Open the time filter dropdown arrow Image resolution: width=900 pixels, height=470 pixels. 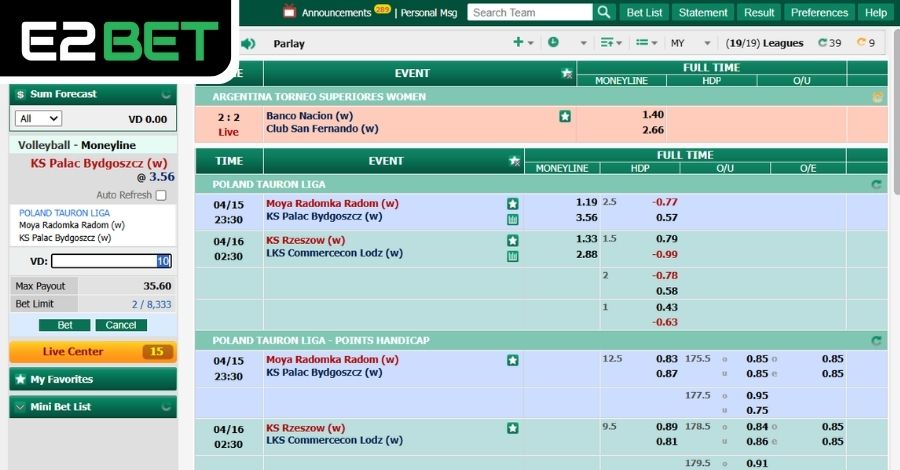pos(583,43)
